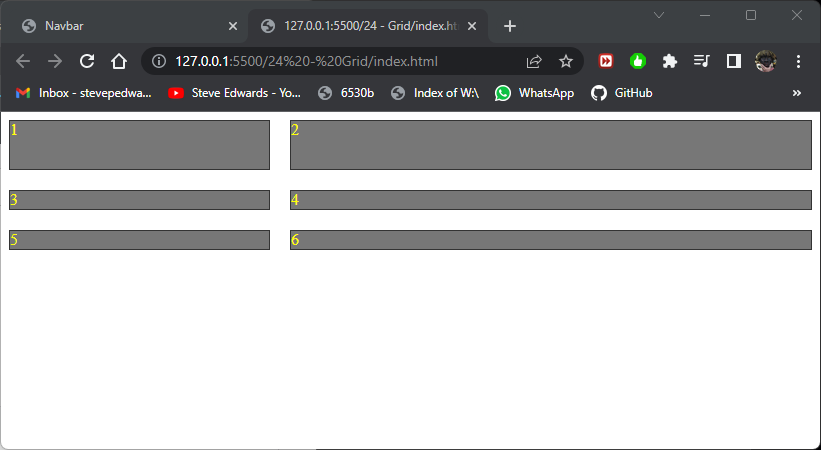
Task: Bookmark this page with the star
Action: (x=566, y=61)
